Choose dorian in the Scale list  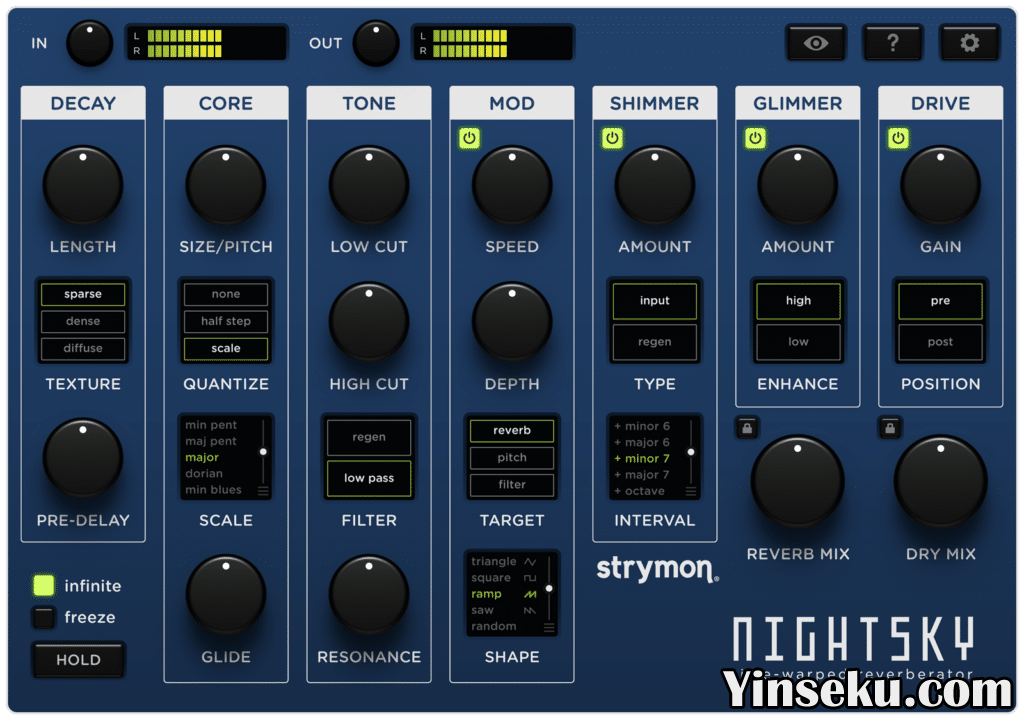click(204, 474)
